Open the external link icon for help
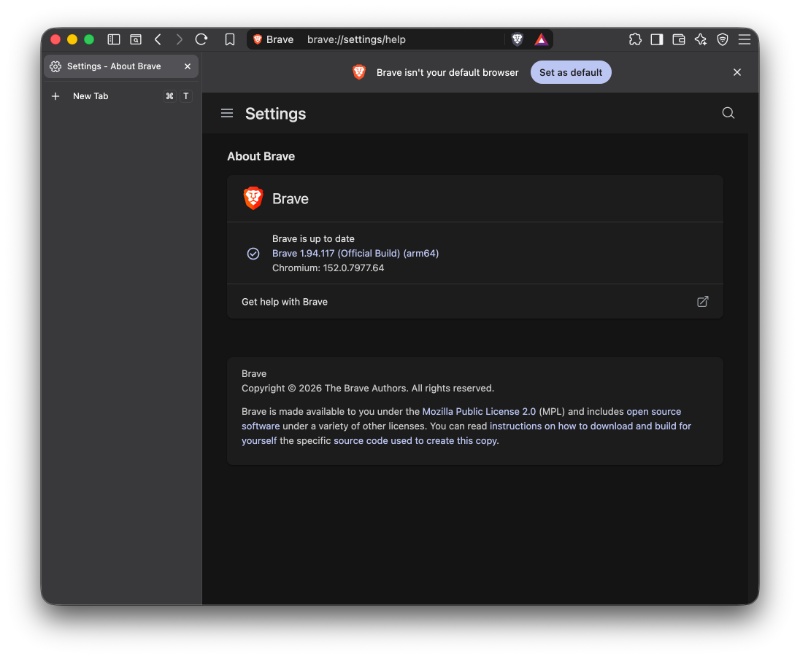This screenshot has height=659, width=800. pyautogui.click(x=703, y=301)
